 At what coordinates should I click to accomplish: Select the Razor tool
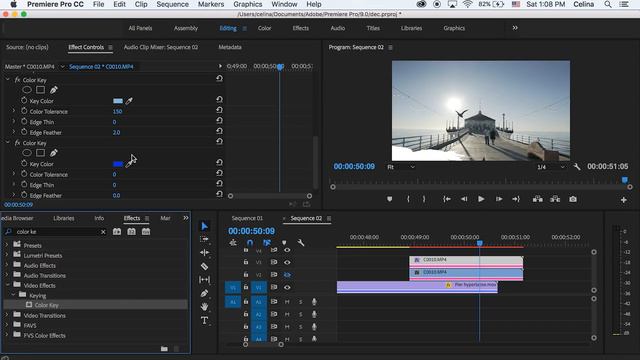(x=204, y=266)
